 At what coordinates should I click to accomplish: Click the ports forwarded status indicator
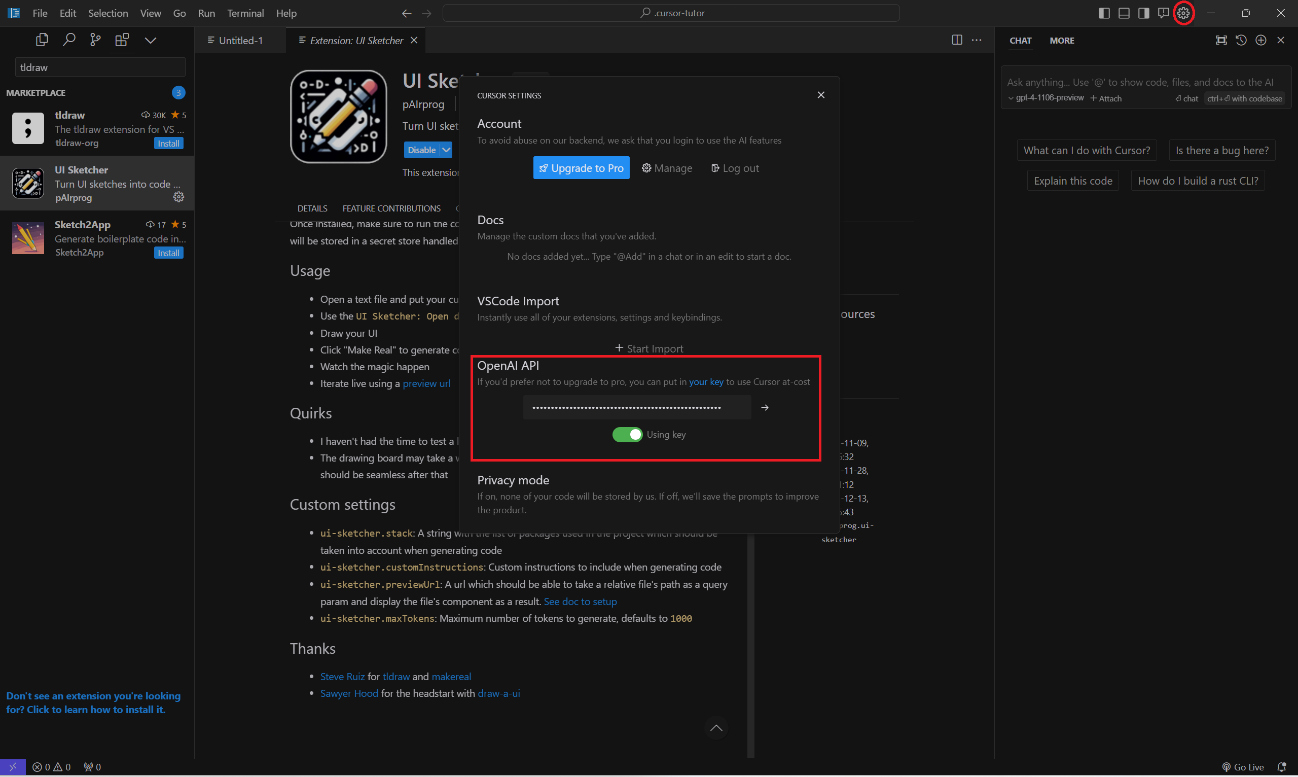click(x=93, y=767)
